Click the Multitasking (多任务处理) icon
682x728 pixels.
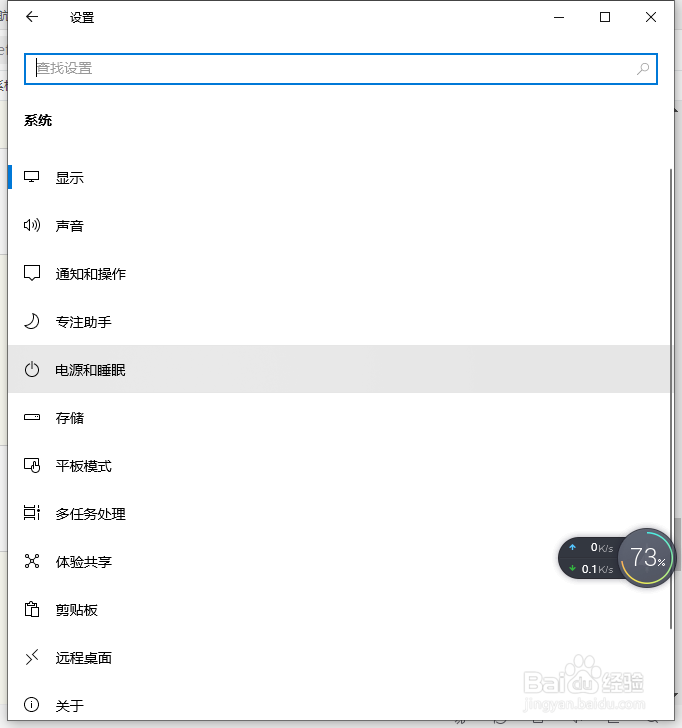click(32, 514)
